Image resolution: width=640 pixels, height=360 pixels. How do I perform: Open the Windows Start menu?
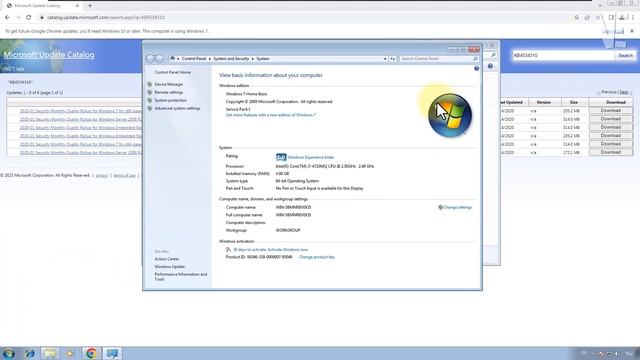pos(9,353)
